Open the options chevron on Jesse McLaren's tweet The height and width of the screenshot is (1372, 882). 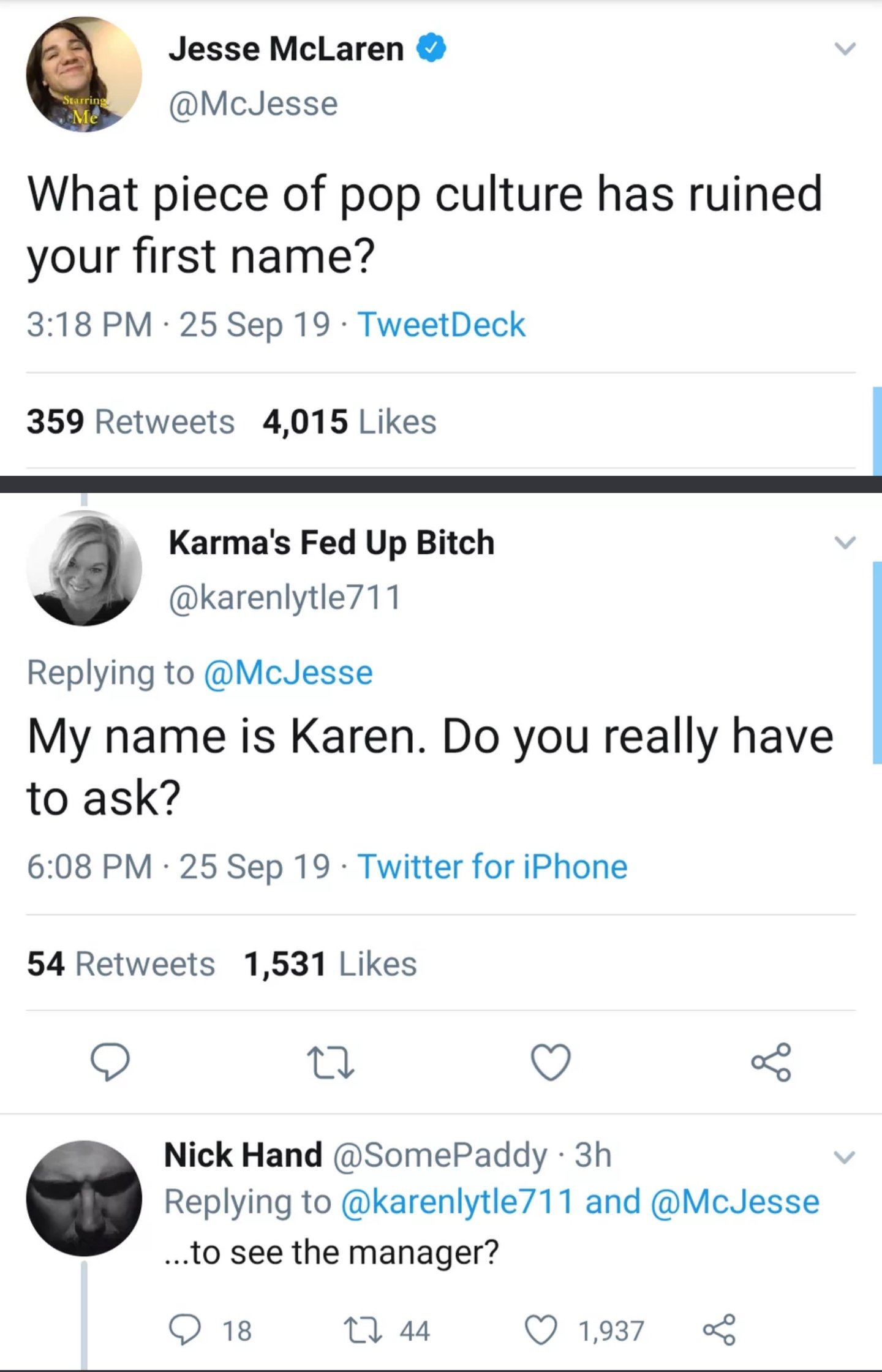[845, 48]
